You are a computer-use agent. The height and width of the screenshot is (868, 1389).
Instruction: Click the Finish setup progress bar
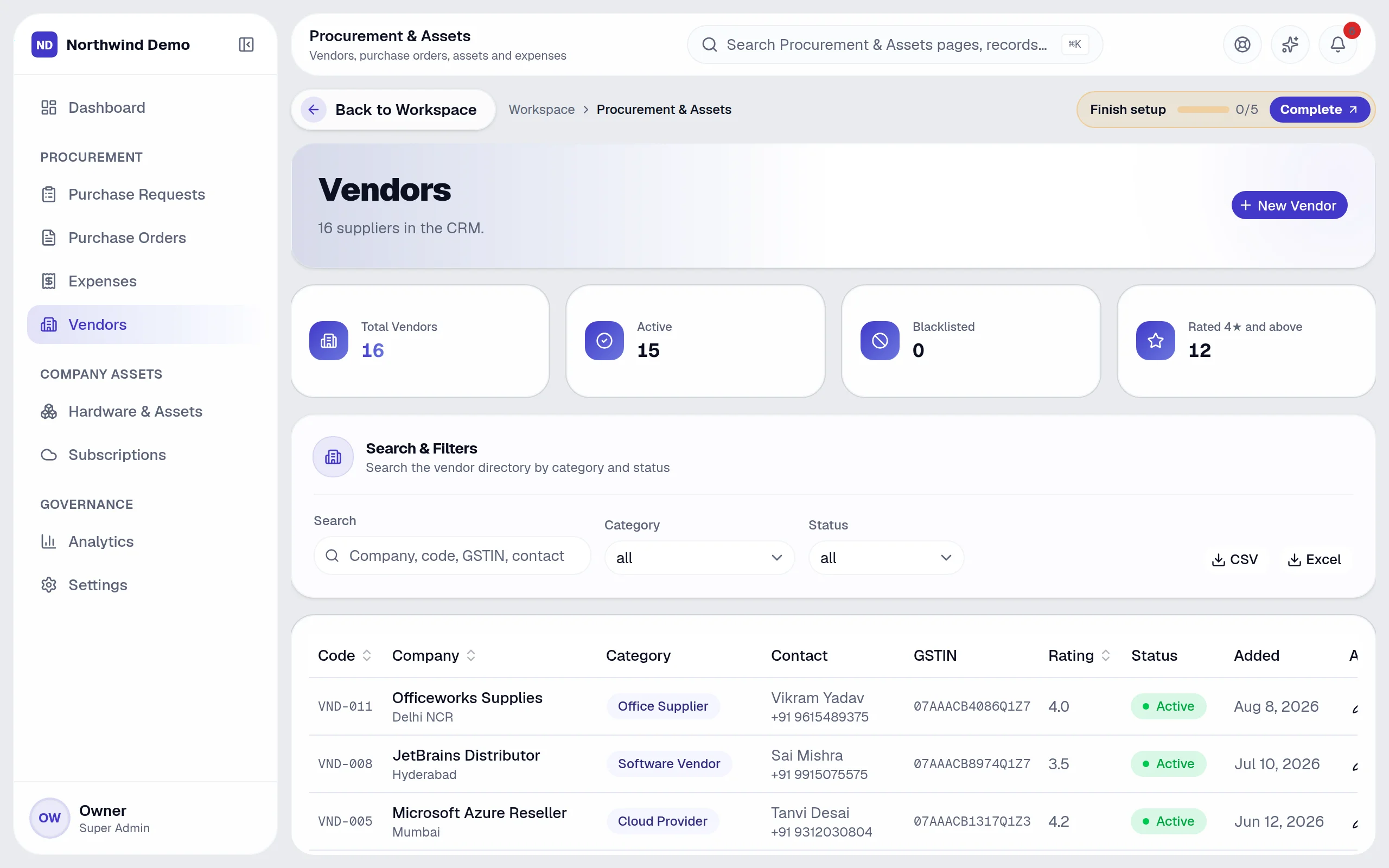point(1202,109)
